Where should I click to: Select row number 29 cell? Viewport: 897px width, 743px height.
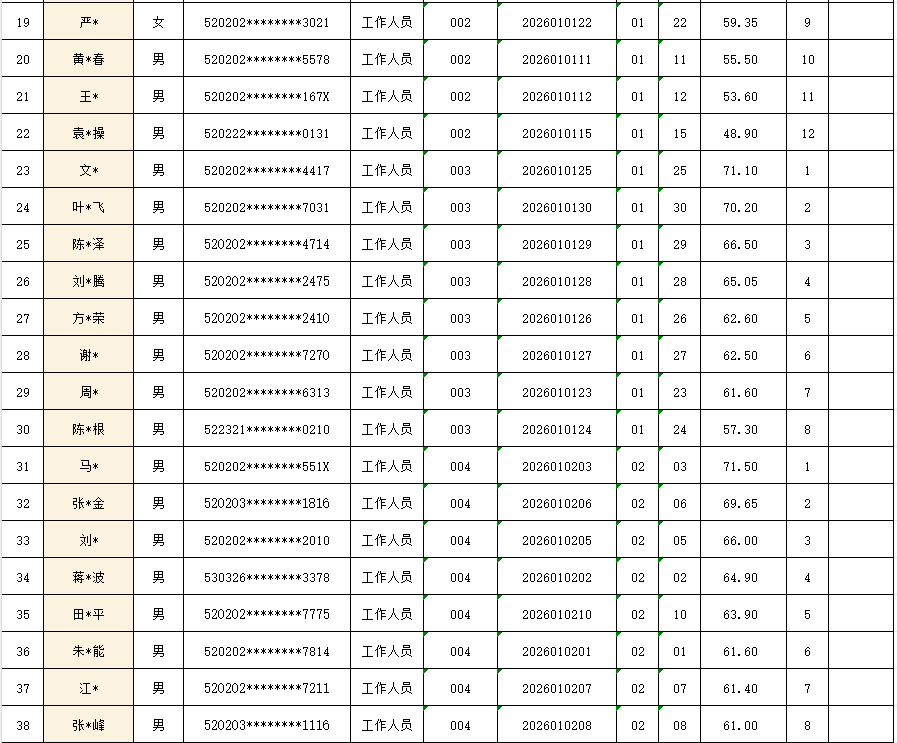click(x=23, y=392)
